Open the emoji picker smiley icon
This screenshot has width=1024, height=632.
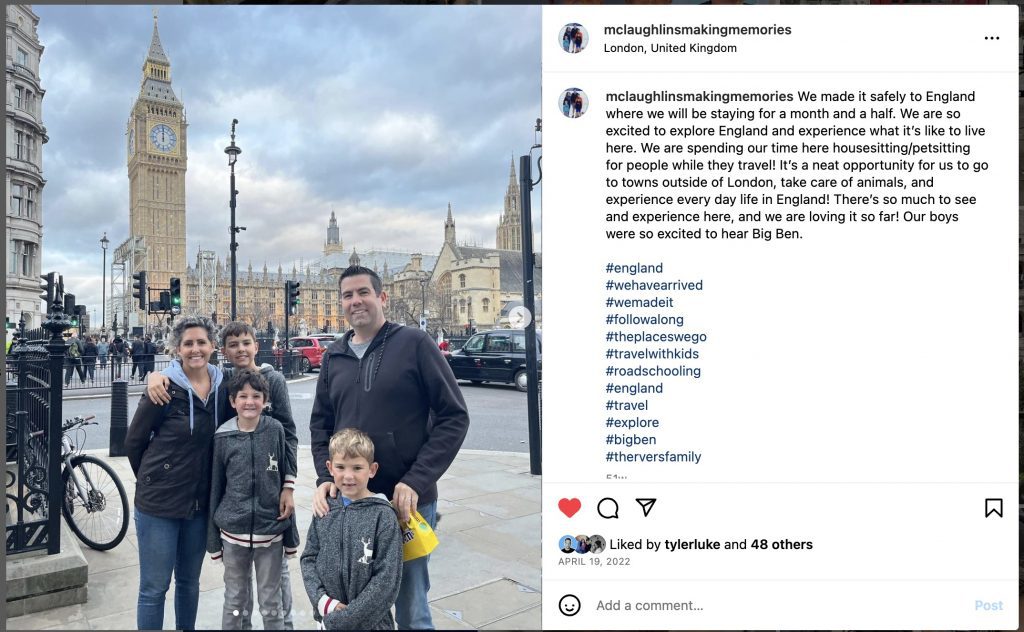pyautogui.click(x=569, y=605)
